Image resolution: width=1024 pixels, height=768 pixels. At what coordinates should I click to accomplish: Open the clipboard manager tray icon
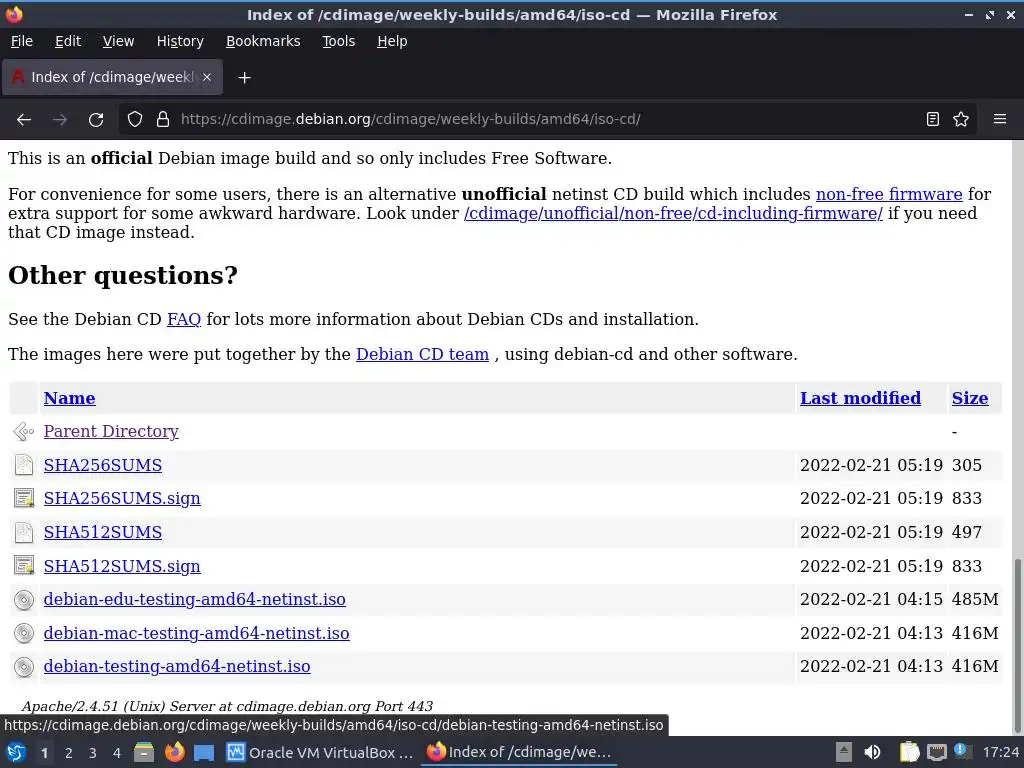909,753
